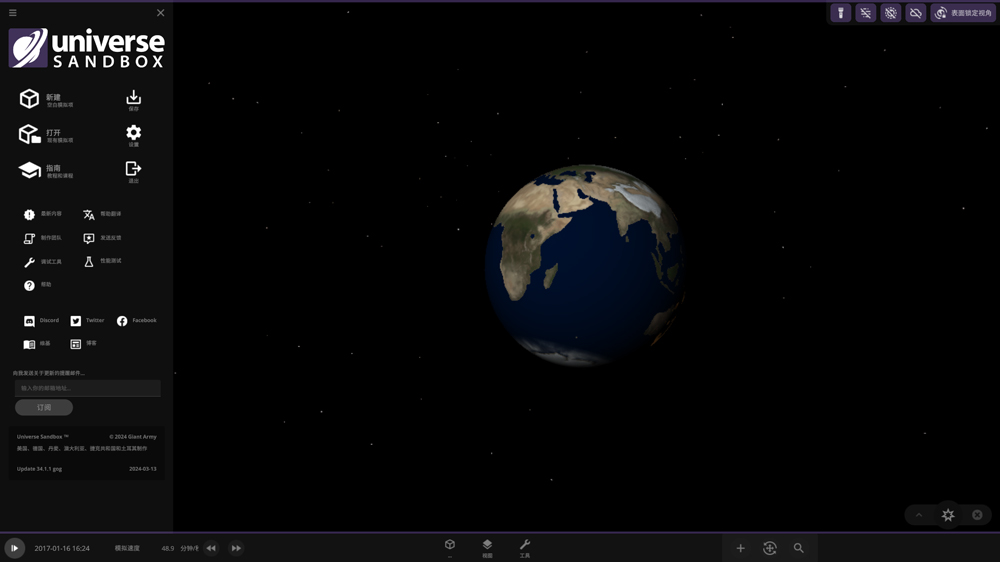
Task: Open existing simulation with 打开
Action: click(x=46, y=135)
